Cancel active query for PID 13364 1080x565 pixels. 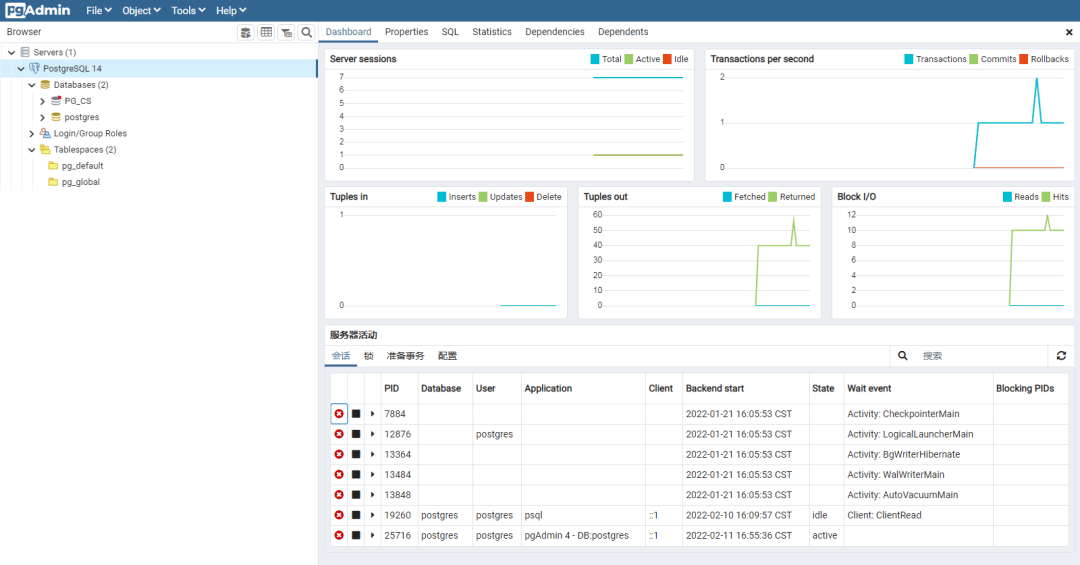[356, 454]
